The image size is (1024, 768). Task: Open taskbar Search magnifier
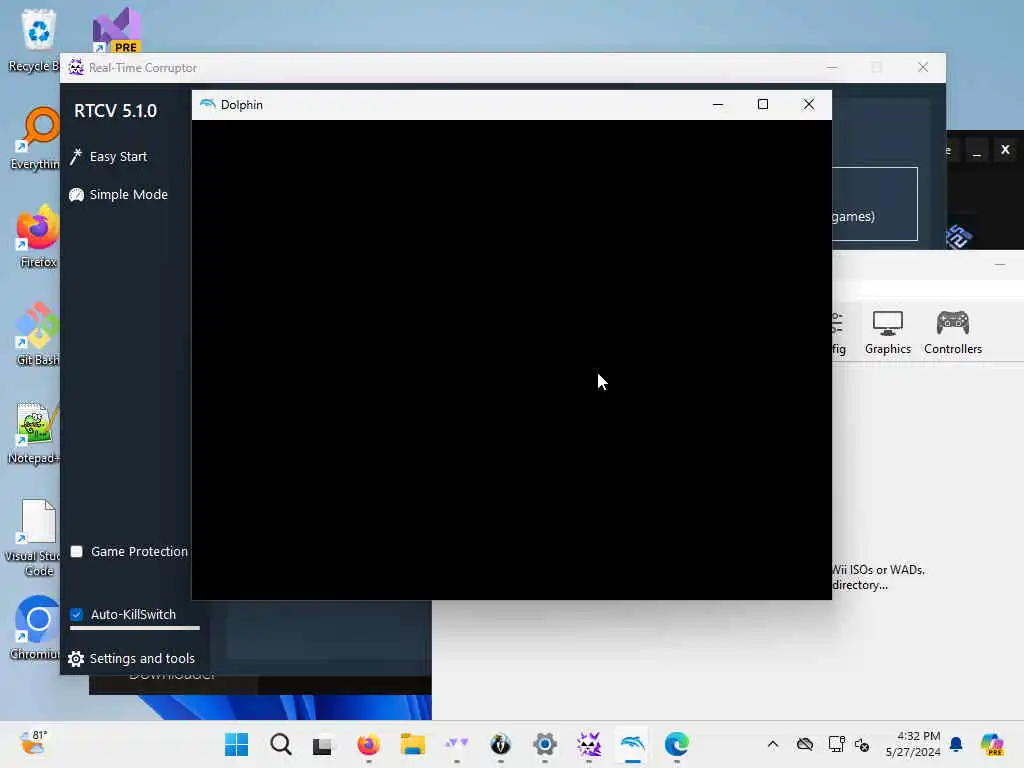click(281, 744)
